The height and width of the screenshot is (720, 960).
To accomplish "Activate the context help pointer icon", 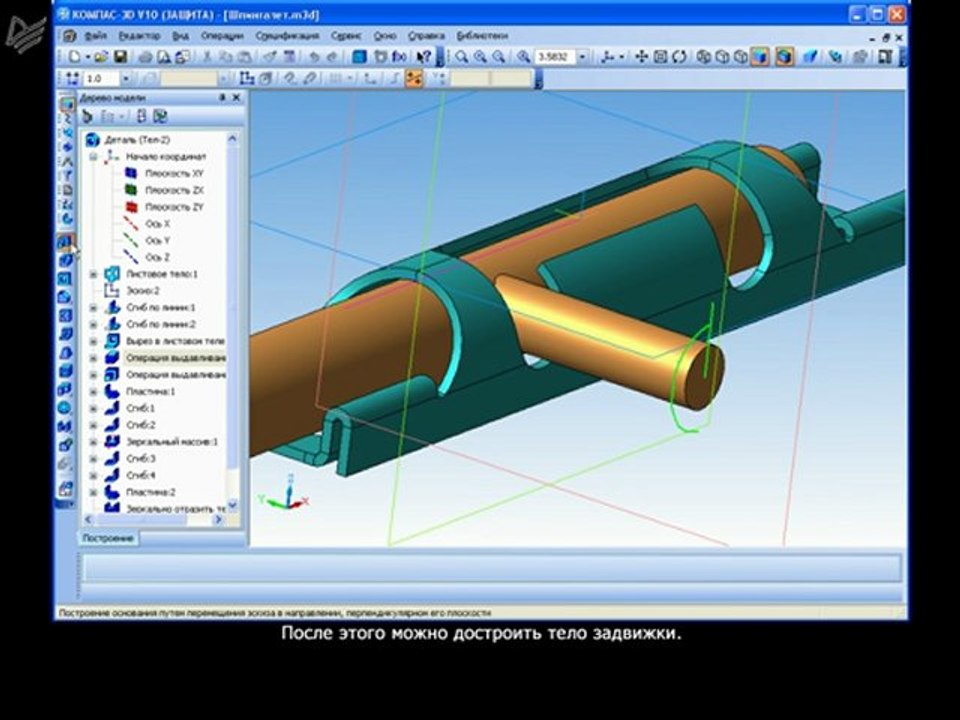I will 424,57.
